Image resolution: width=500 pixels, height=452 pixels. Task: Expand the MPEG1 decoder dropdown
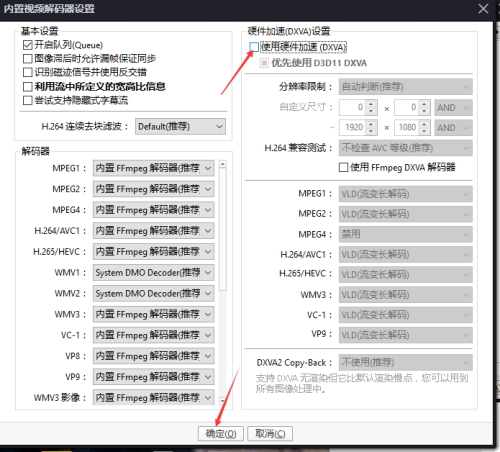pos(153,168)
